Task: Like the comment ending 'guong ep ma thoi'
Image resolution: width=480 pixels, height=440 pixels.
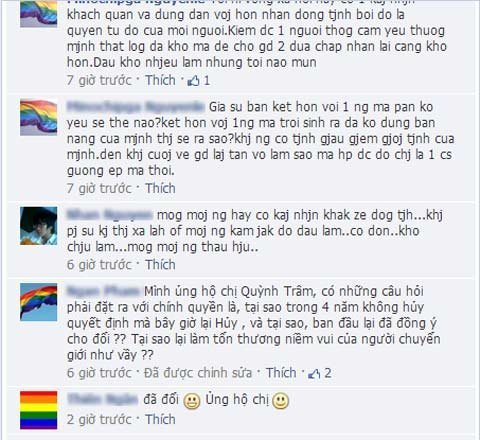Action: coord(160,188)
